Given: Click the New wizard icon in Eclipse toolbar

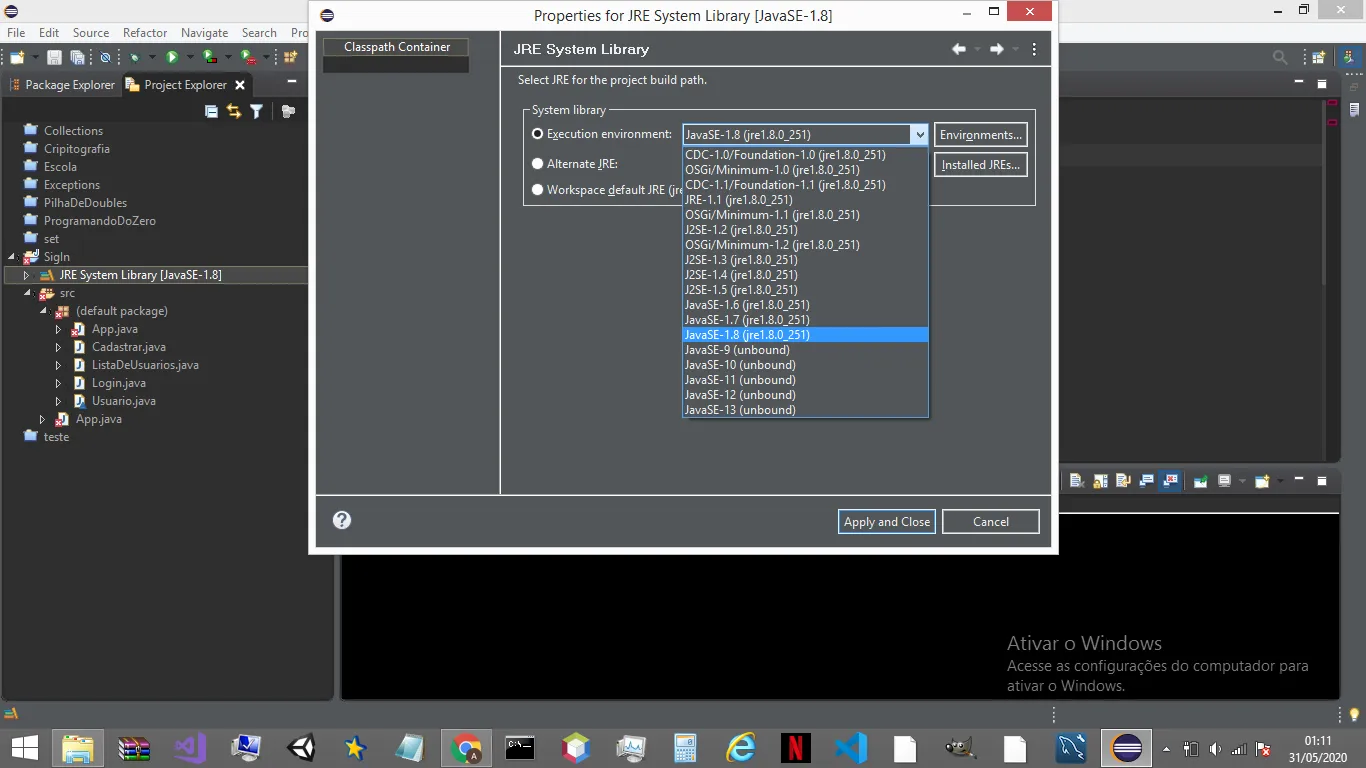Looking at the screenshot, I should click(x=17, y=58).
